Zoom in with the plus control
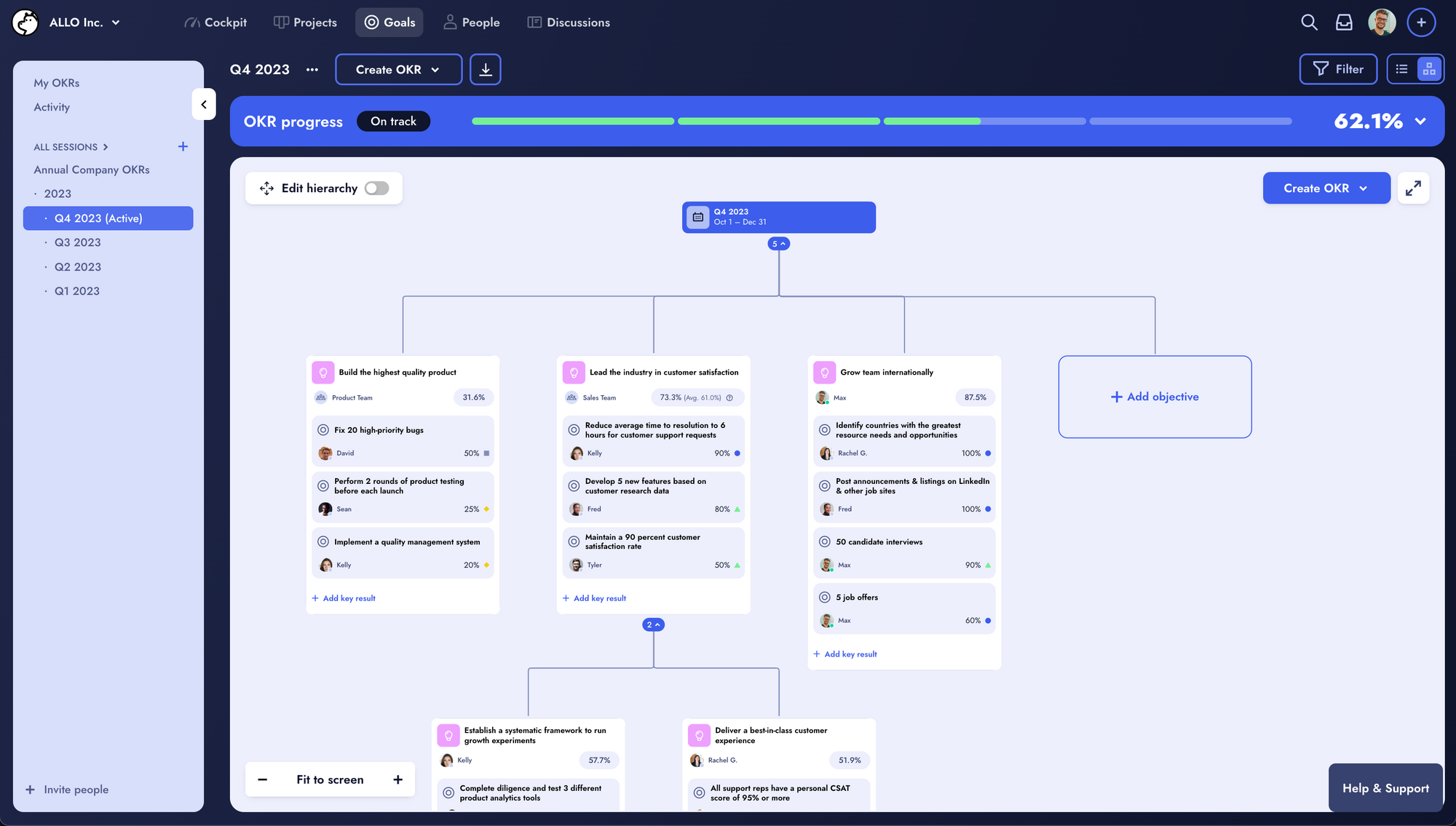 397,779
